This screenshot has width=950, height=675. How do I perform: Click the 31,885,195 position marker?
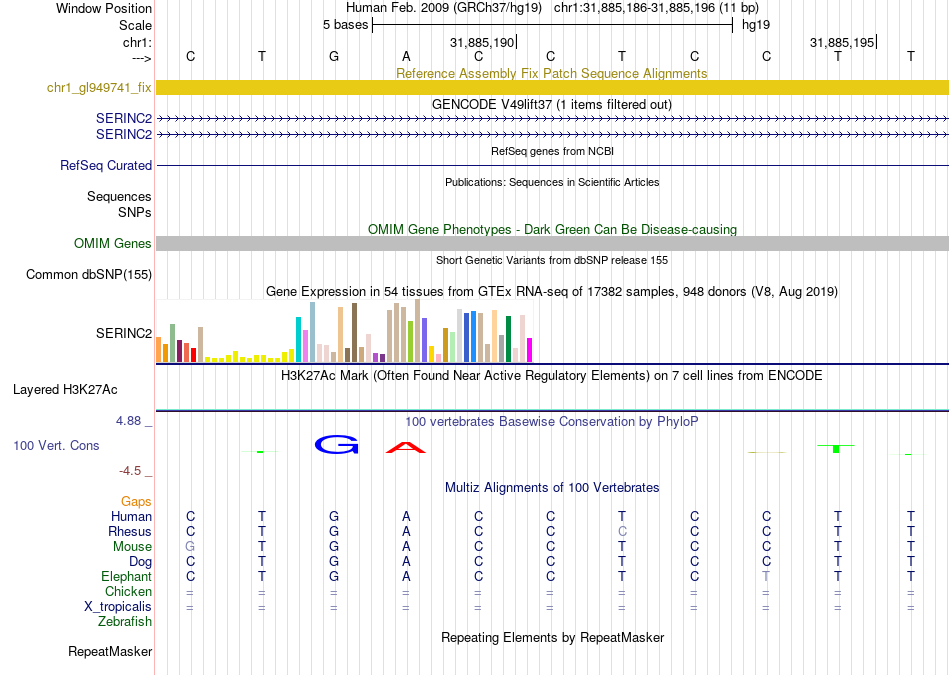click(x=843, y=42)
